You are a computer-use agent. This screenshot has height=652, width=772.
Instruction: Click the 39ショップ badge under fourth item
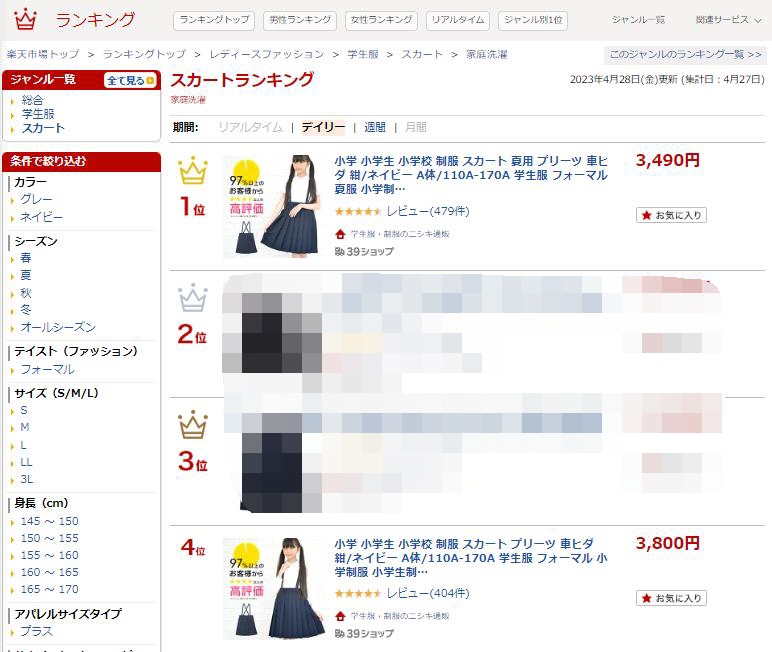click(x=364, y=634)
